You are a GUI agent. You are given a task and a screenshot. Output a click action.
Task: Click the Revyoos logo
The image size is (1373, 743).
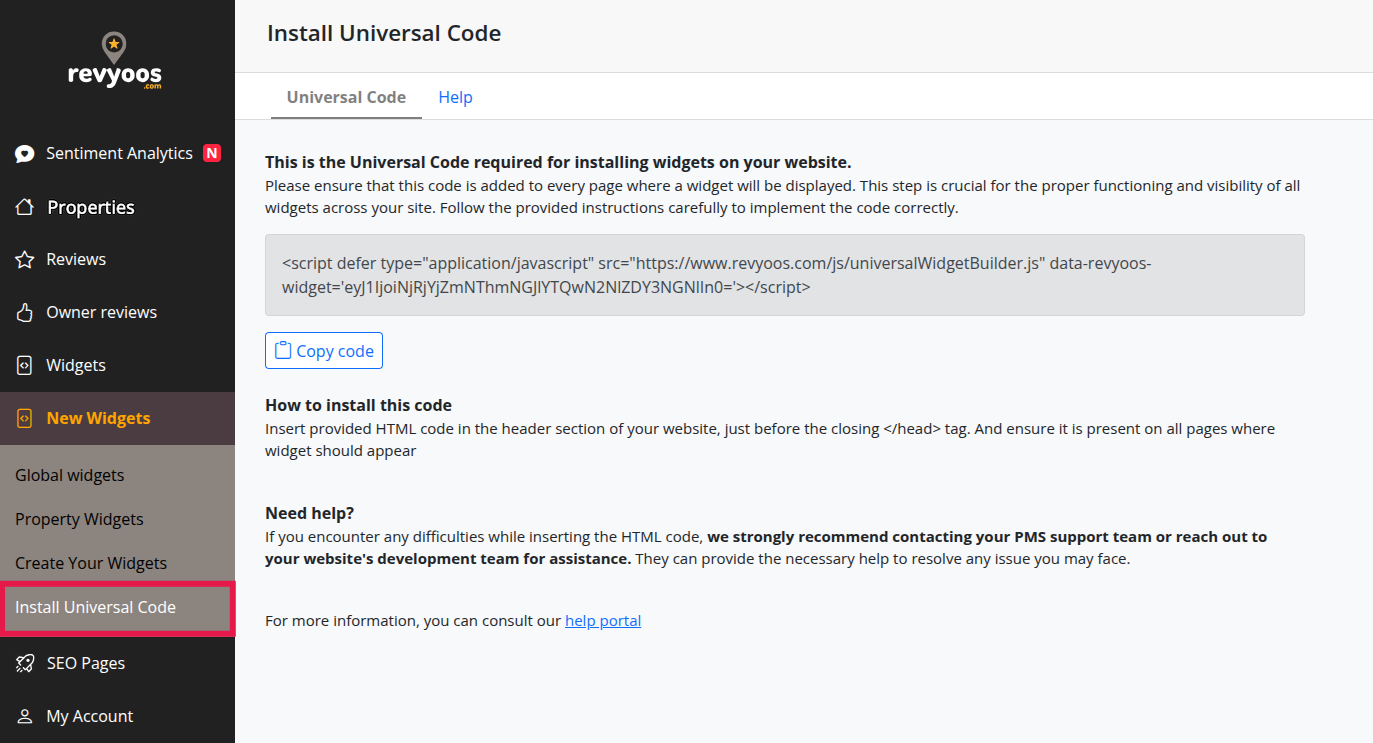115,60
